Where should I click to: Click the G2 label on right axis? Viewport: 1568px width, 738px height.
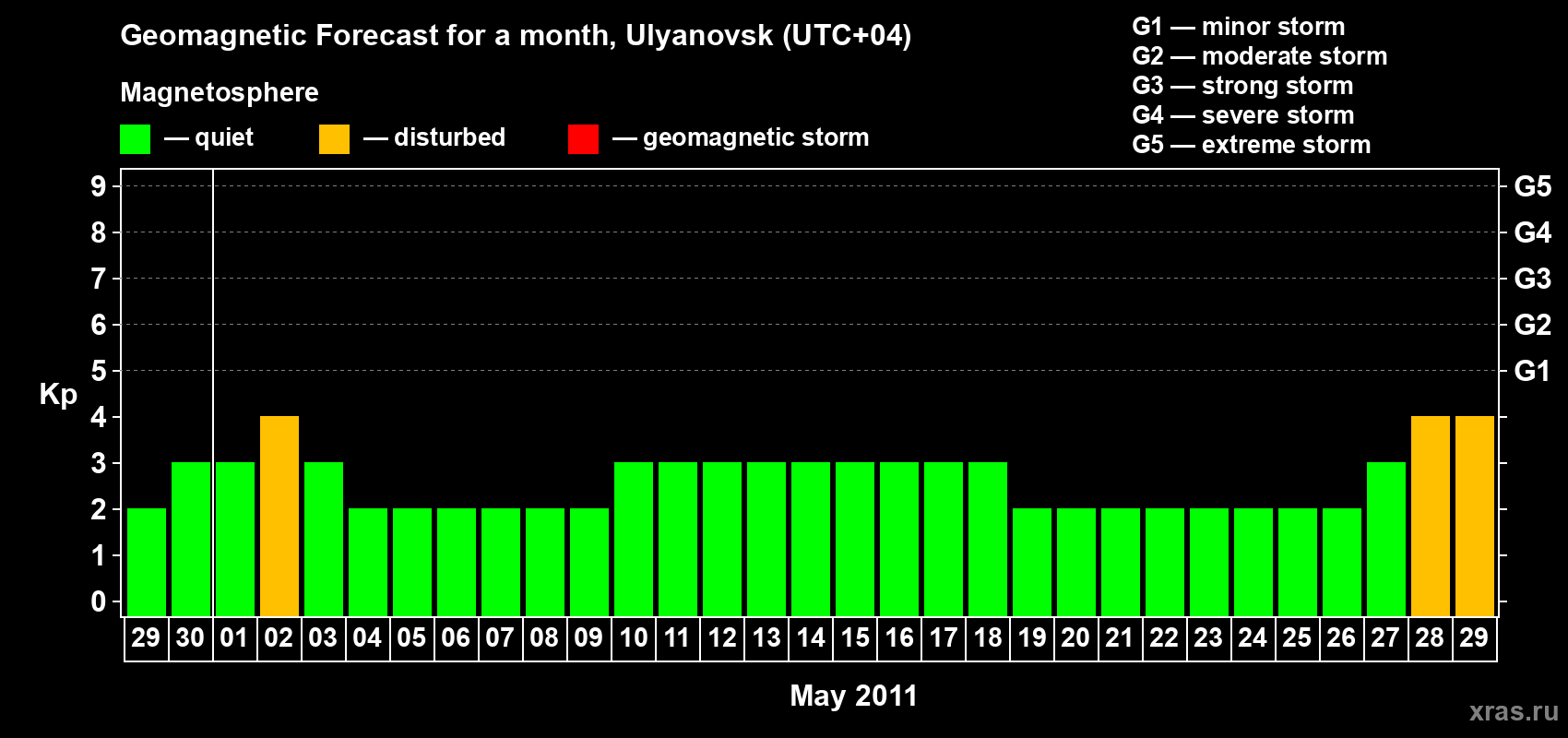tap(1533, 325)
